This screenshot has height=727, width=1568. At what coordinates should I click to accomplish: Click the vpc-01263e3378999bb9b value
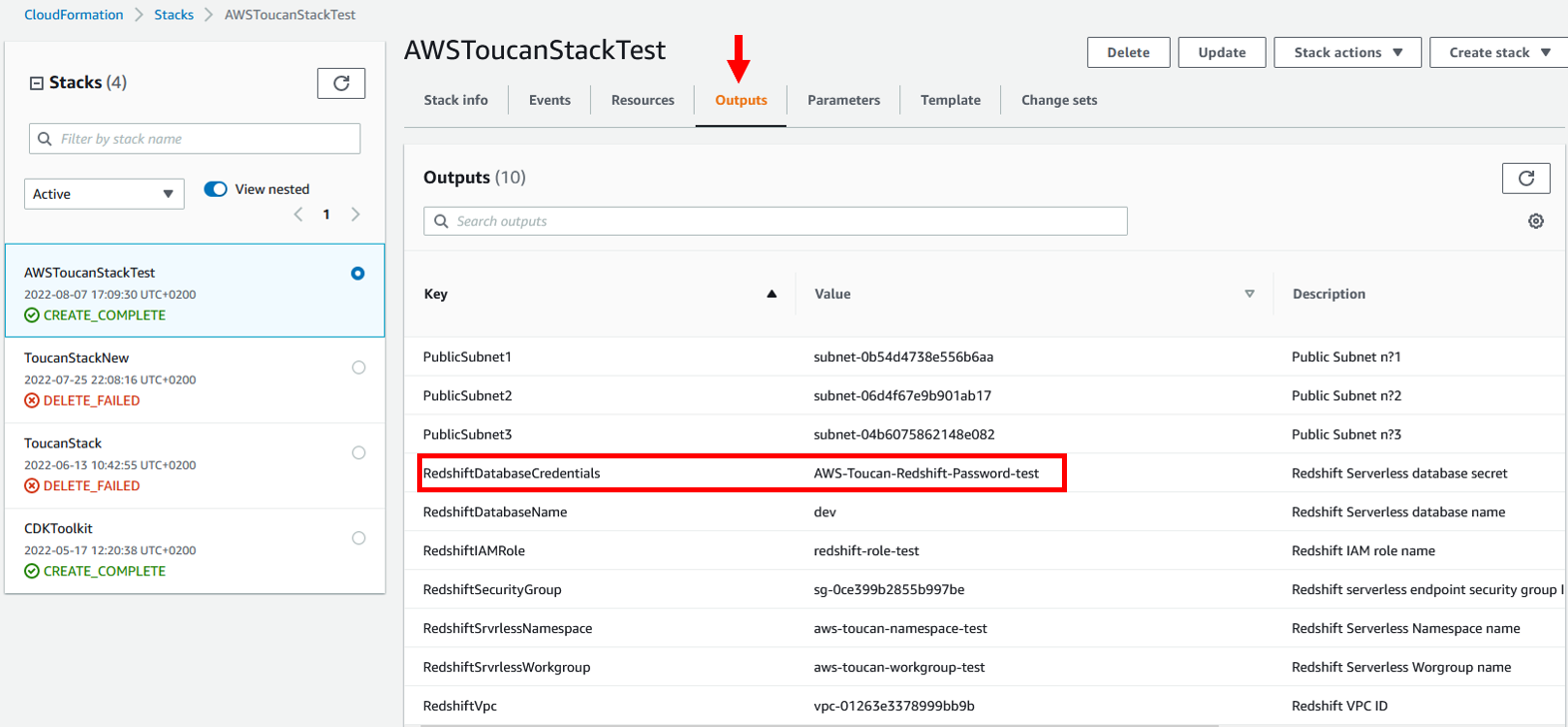tap(894, 706)
